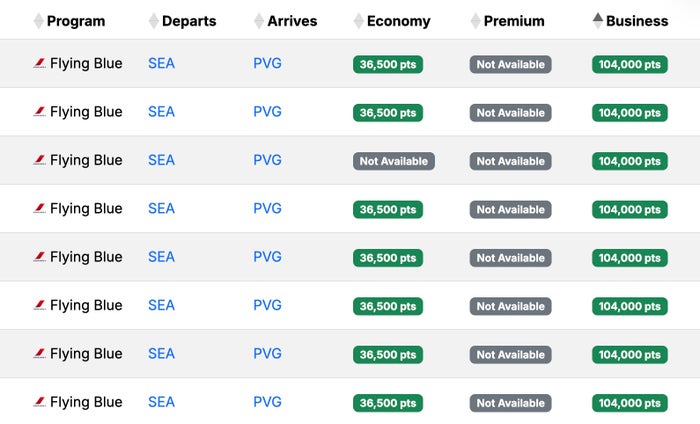The width and height of the screenshot is (700, 424).
Task: Choose the 36,500 pts Economy badge in fifth row
Action: (x=388, y=258)
